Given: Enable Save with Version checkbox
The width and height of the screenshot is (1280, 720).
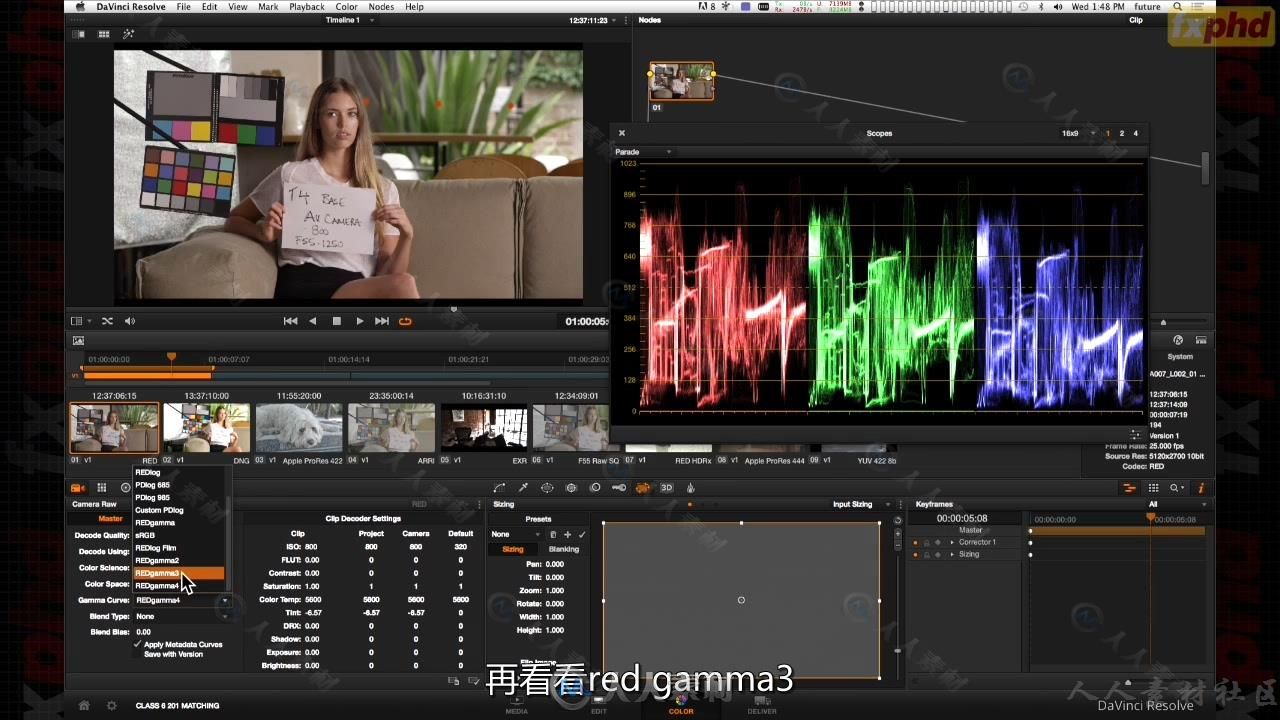Looking at the screenshot, I should tap(138, 654).
